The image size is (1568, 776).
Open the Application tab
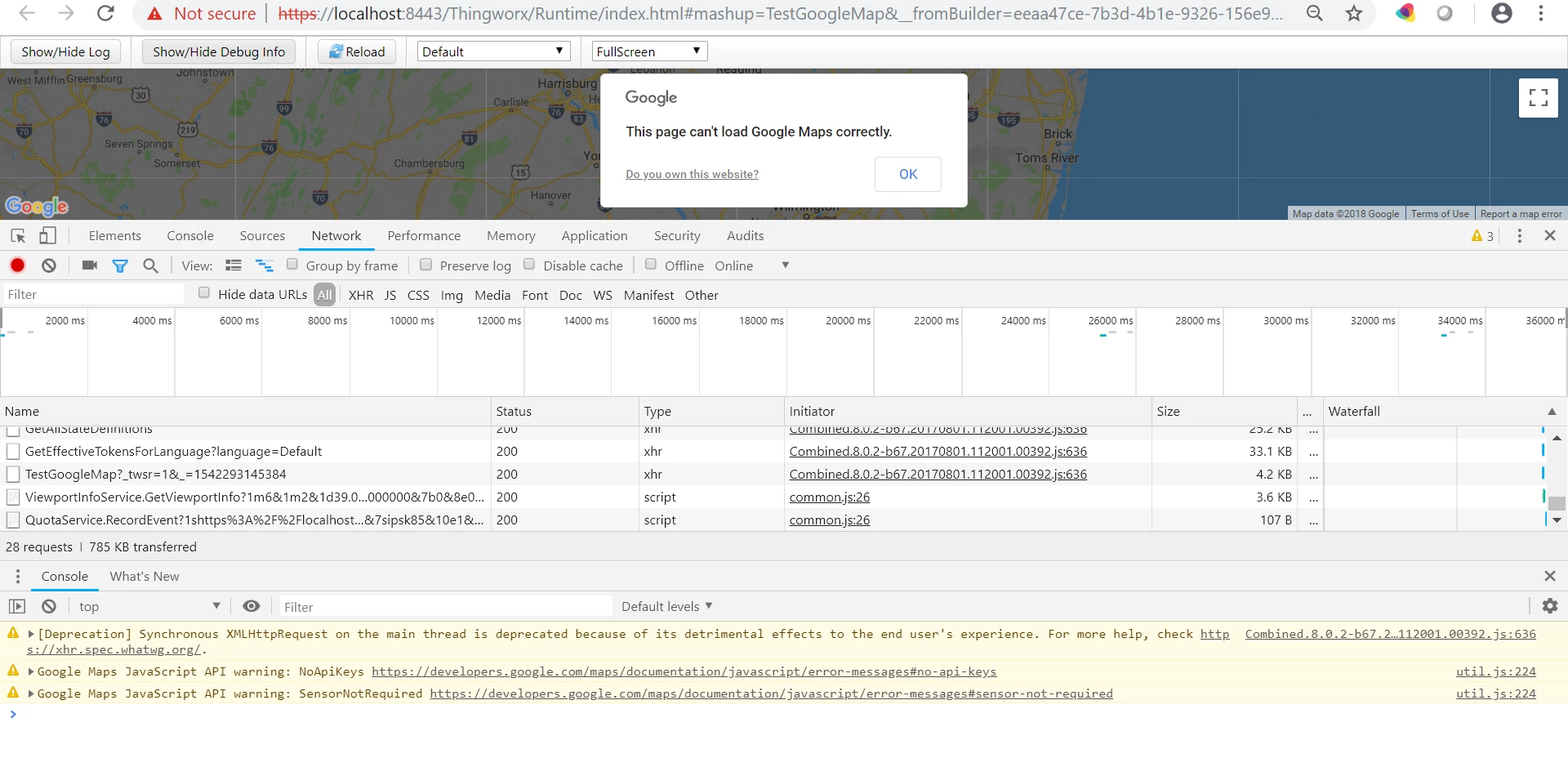(x=595, y=236)
